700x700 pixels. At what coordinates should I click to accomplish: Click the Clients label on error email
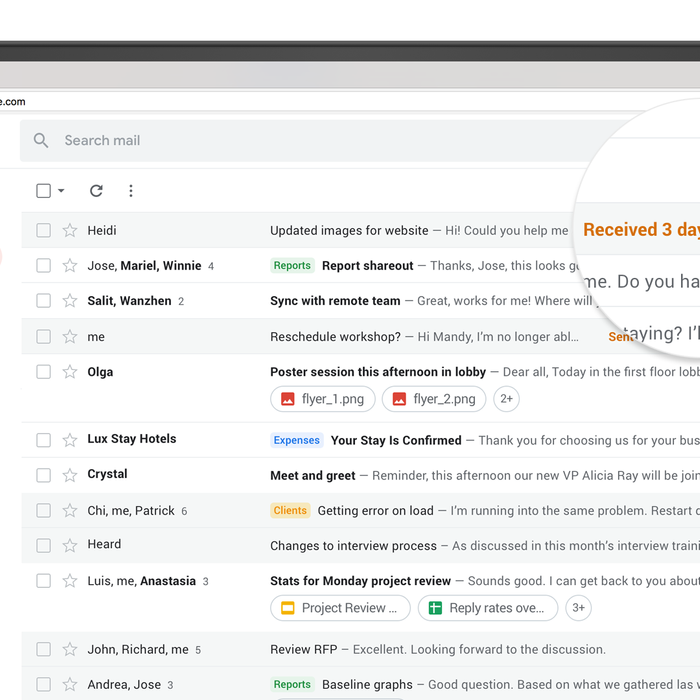point(290,510)
